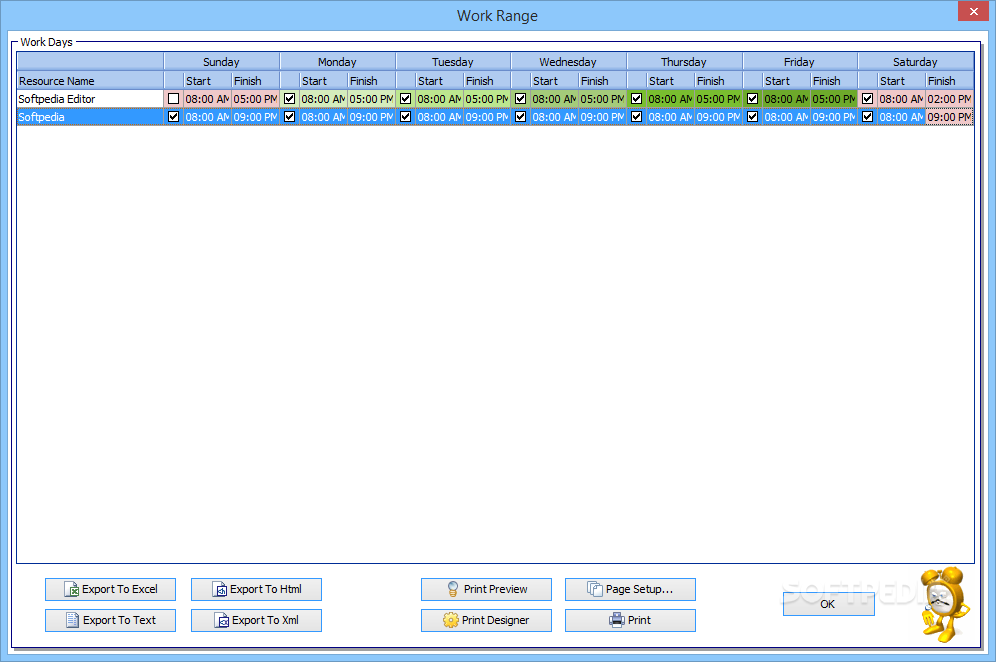
Task: Click the Thursday column group header
Action: pos(684,62)
